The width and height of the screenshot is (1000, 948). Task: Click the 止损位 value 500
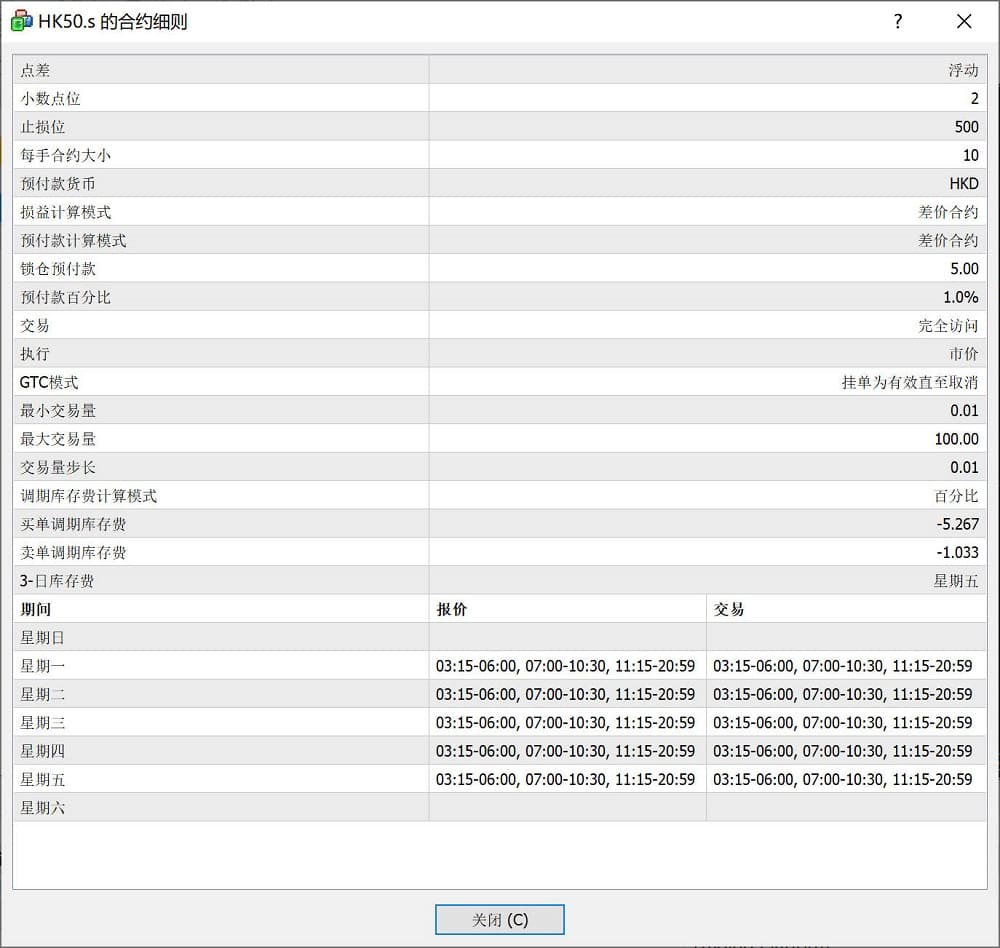[x=966, y=127]
